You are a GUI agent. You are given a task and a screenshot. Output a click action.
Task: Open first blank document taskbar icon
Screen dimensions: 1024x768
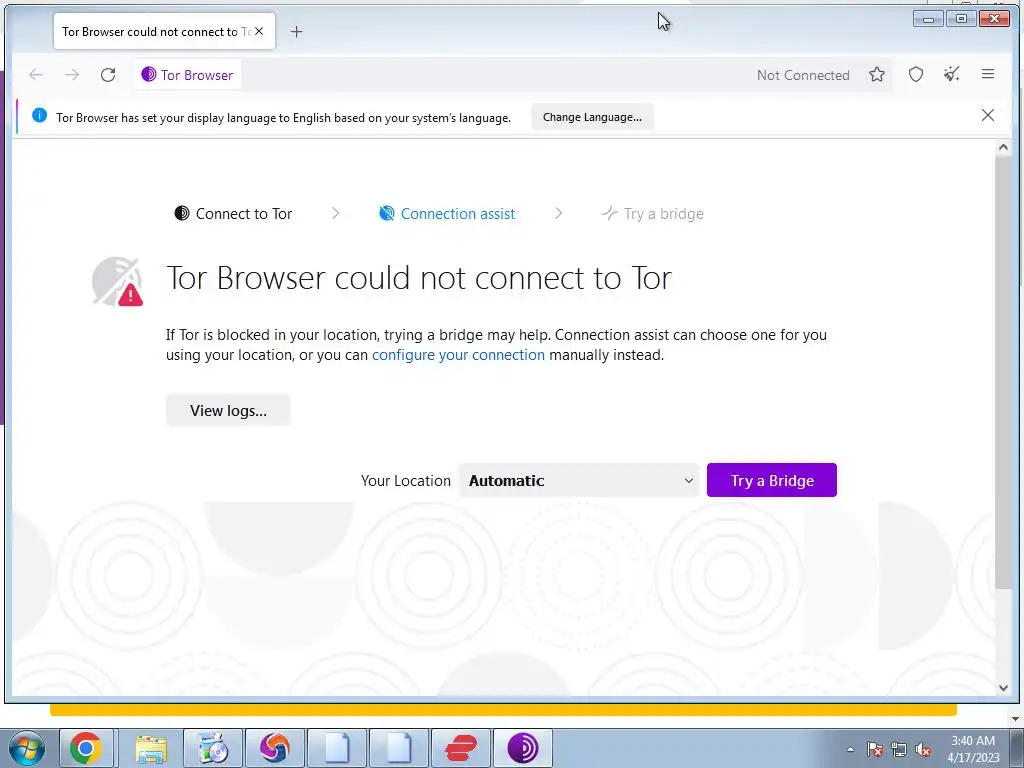click(x=337, y=748)
